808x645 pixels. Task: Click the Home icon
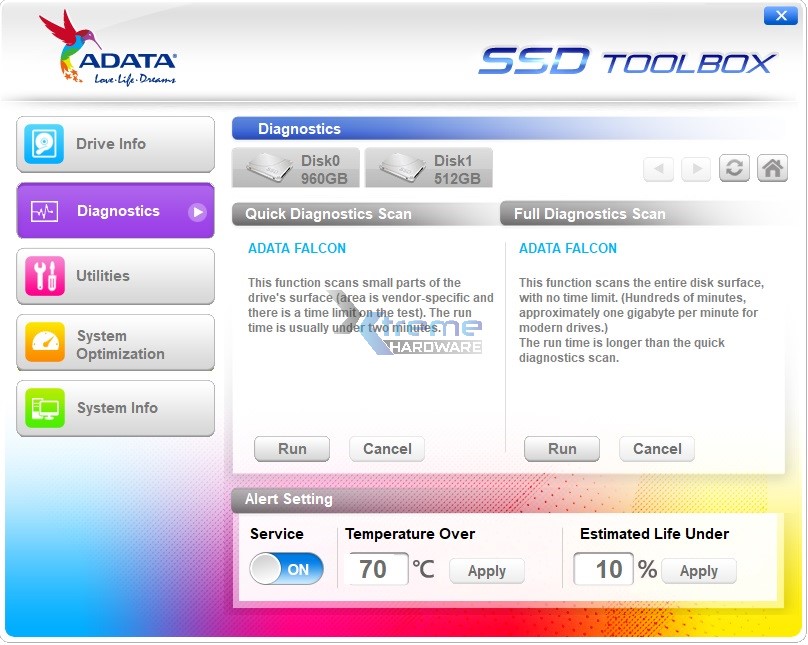coord(772,168)
